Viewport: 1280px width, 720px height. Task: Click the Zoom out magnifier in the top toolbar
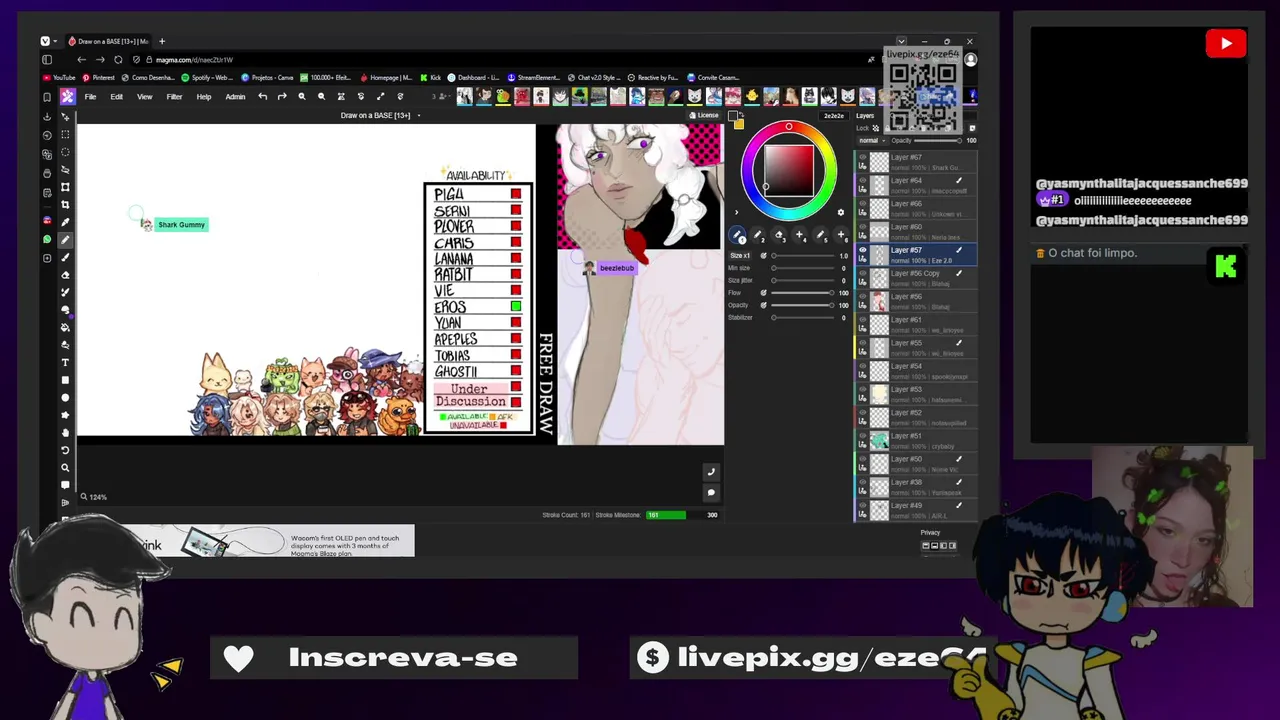[x=321, y=97]
